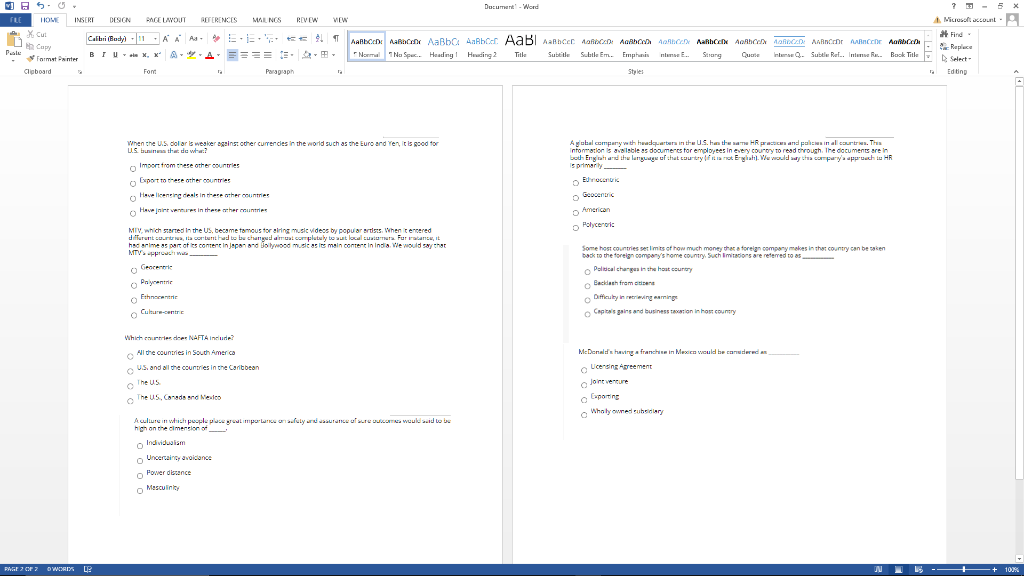
Task: Open the Borders dropdown
Action: click(x=333, y=55)
